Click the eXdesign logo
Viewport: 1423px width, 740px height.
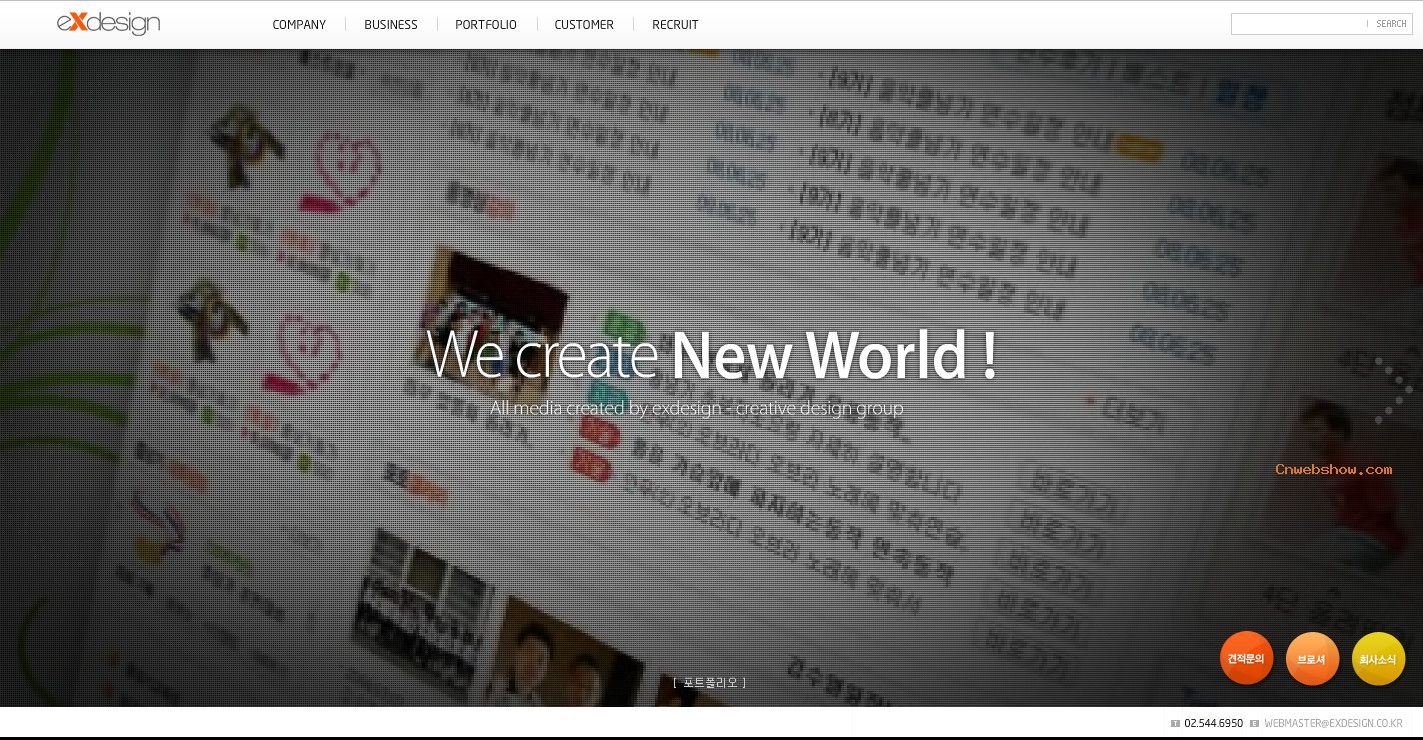tap(108, 24)
